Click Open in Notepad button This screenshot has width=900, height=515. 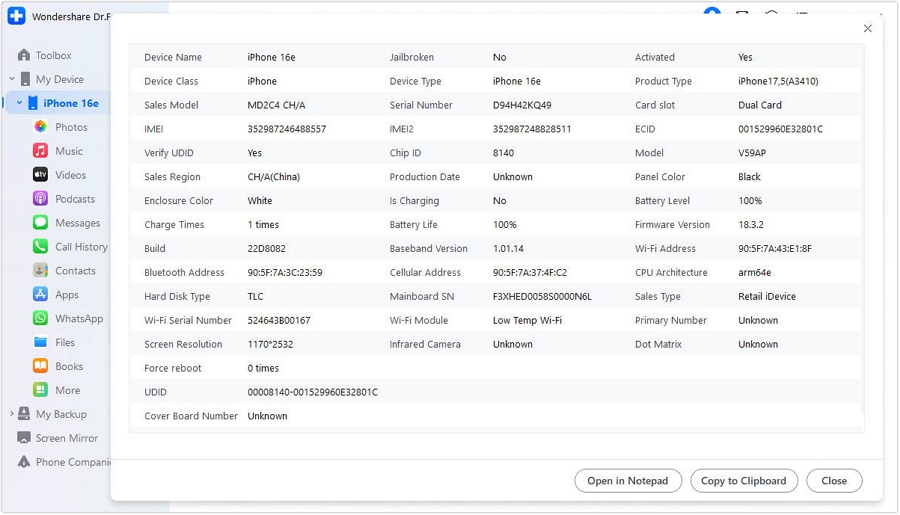[x=628, y=481]
